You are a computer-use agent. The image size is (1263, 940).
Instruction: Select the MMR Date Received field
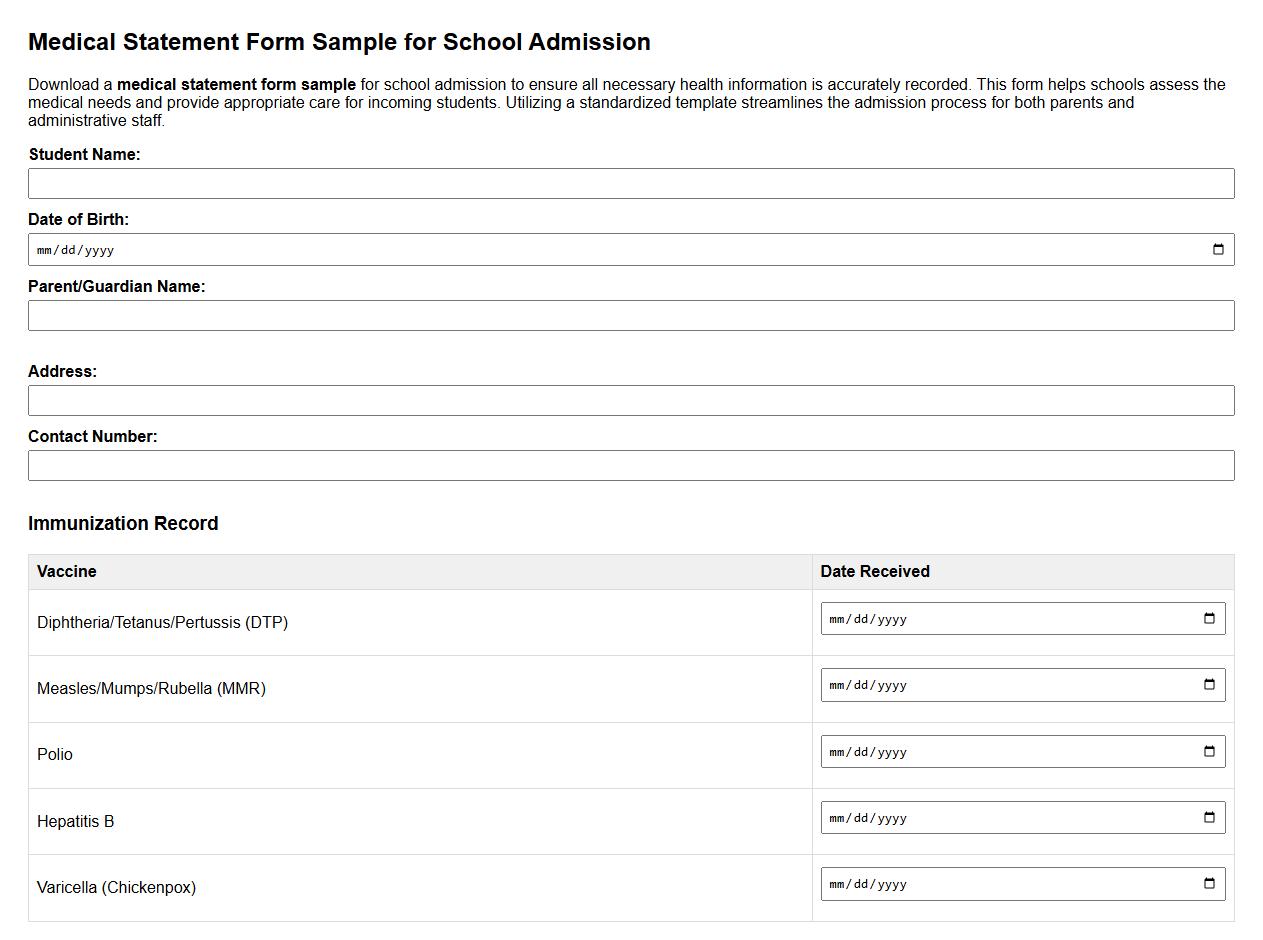[900, 684]
